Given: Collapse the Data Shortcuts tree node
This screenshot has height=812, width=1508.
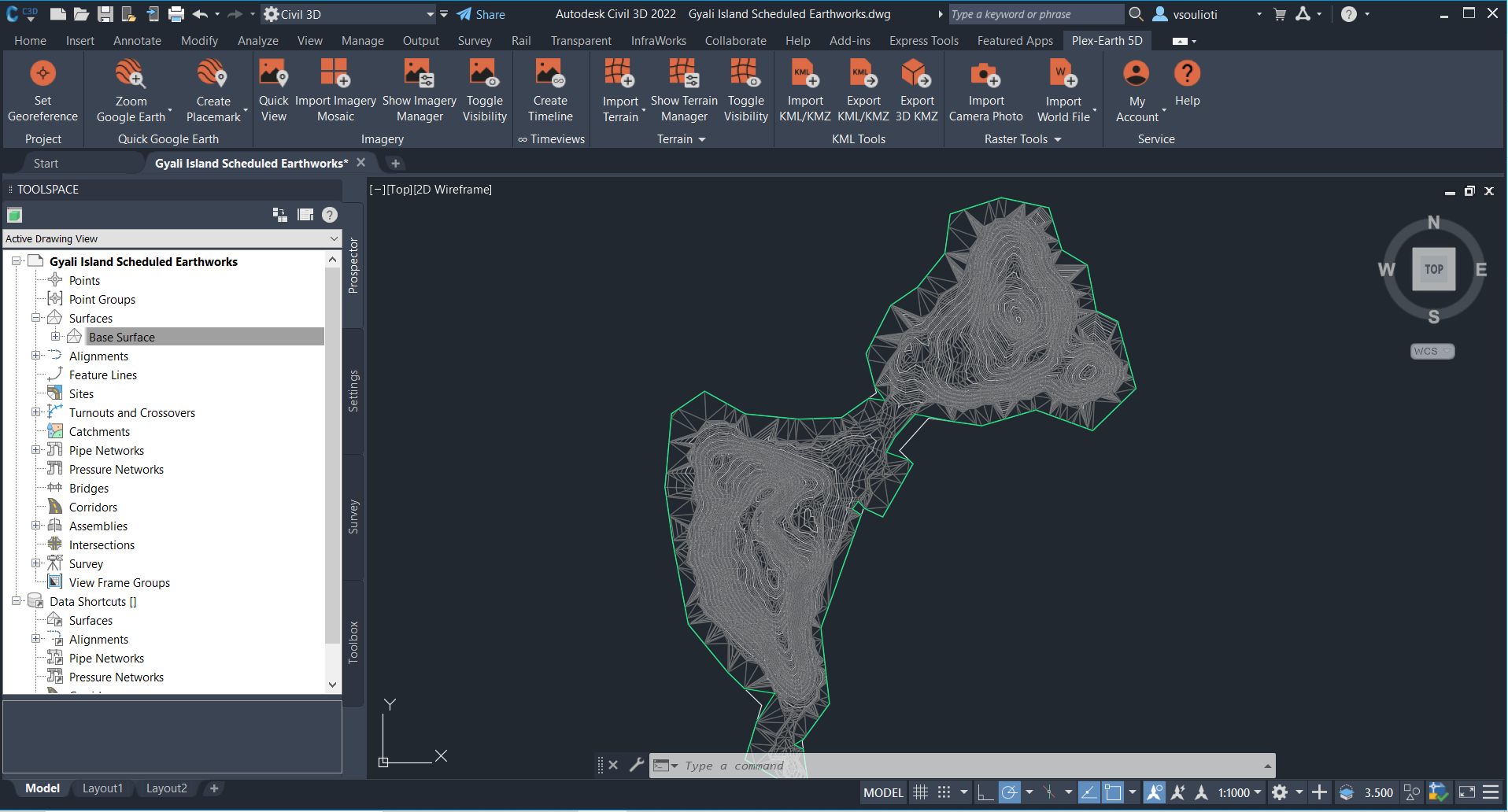Looking at the screenshot, I should tap(16, 601).
